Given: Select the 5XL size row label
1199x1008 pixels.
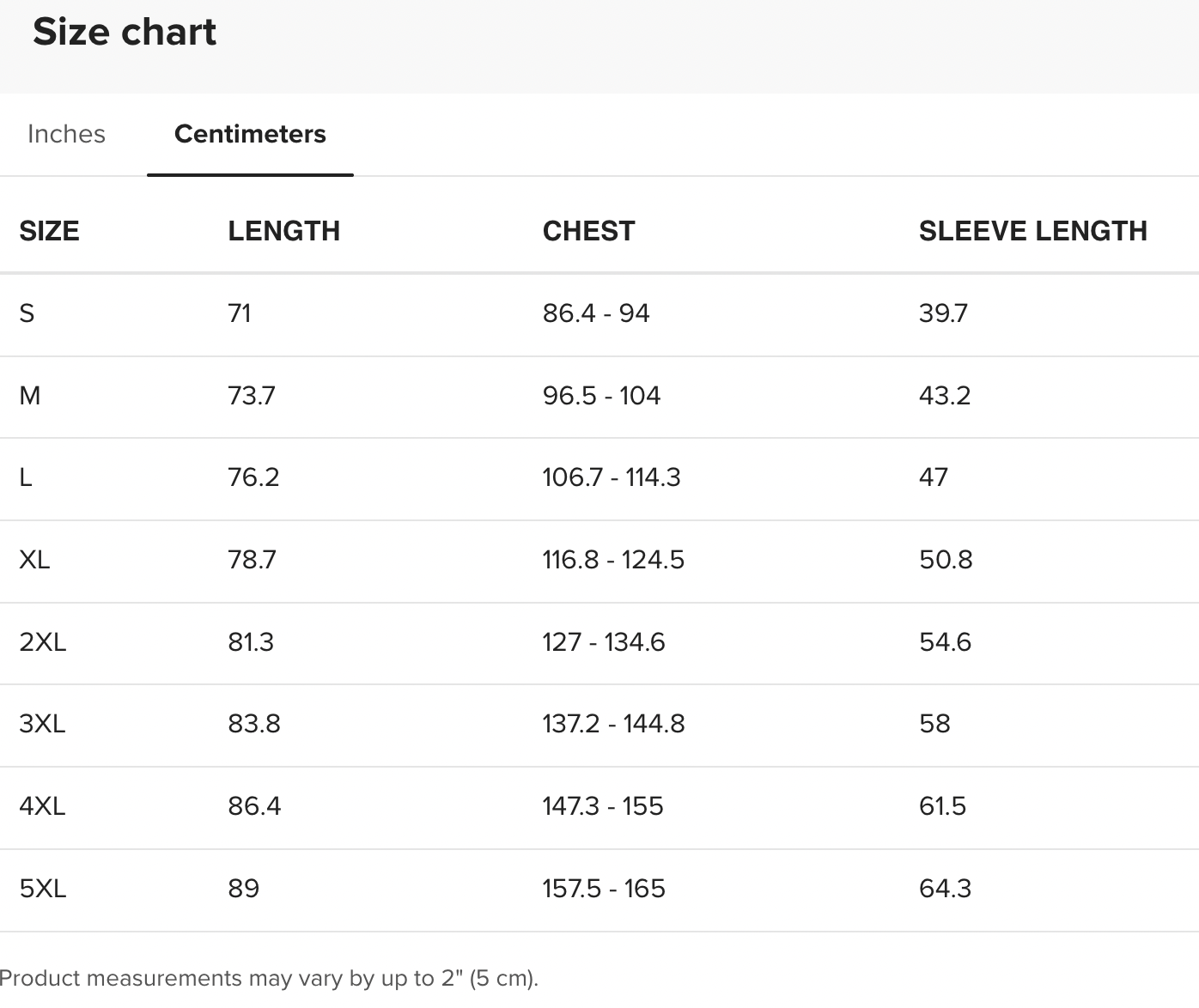Looking at the screenshot, I should click(42, 889).
